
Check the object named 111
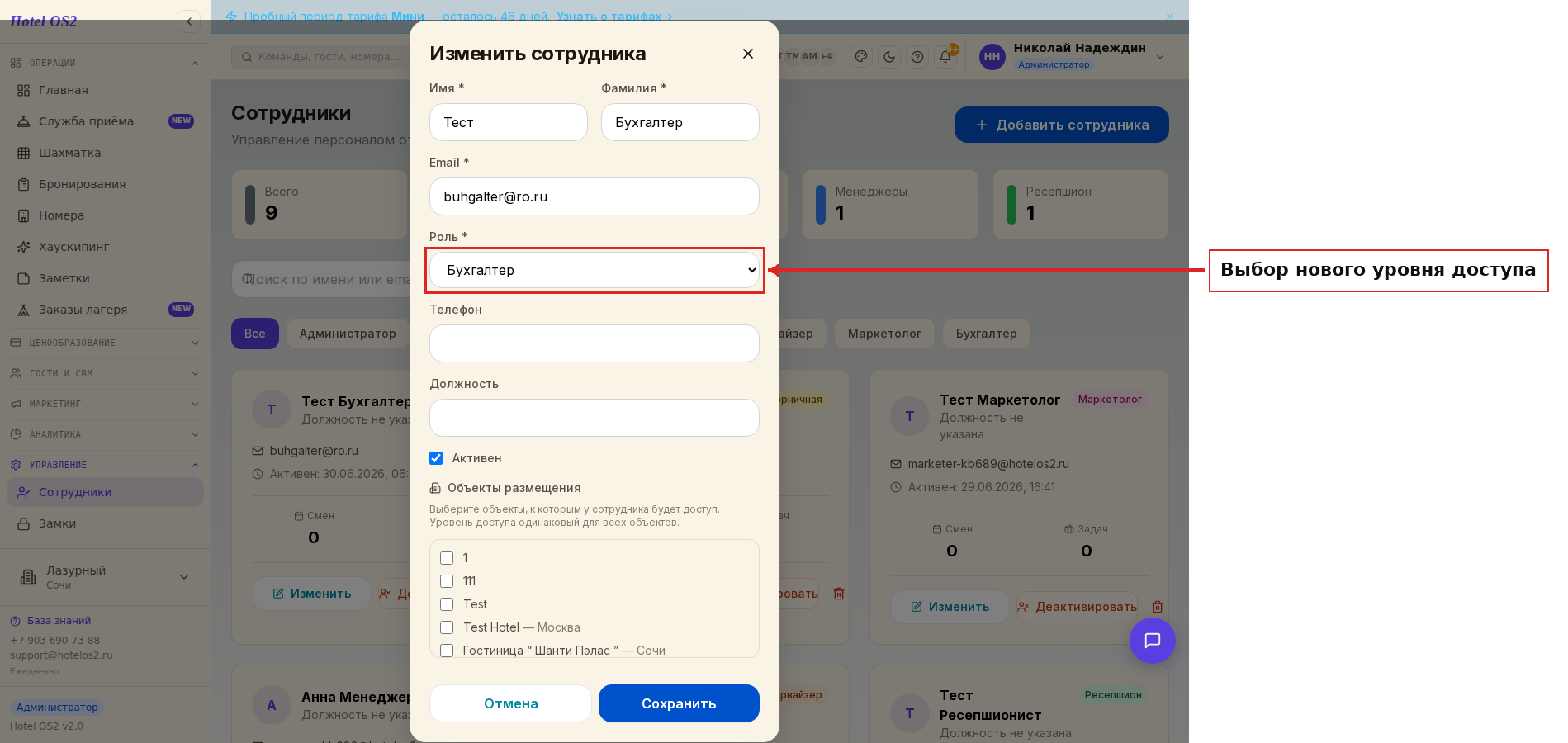[447, 581]
